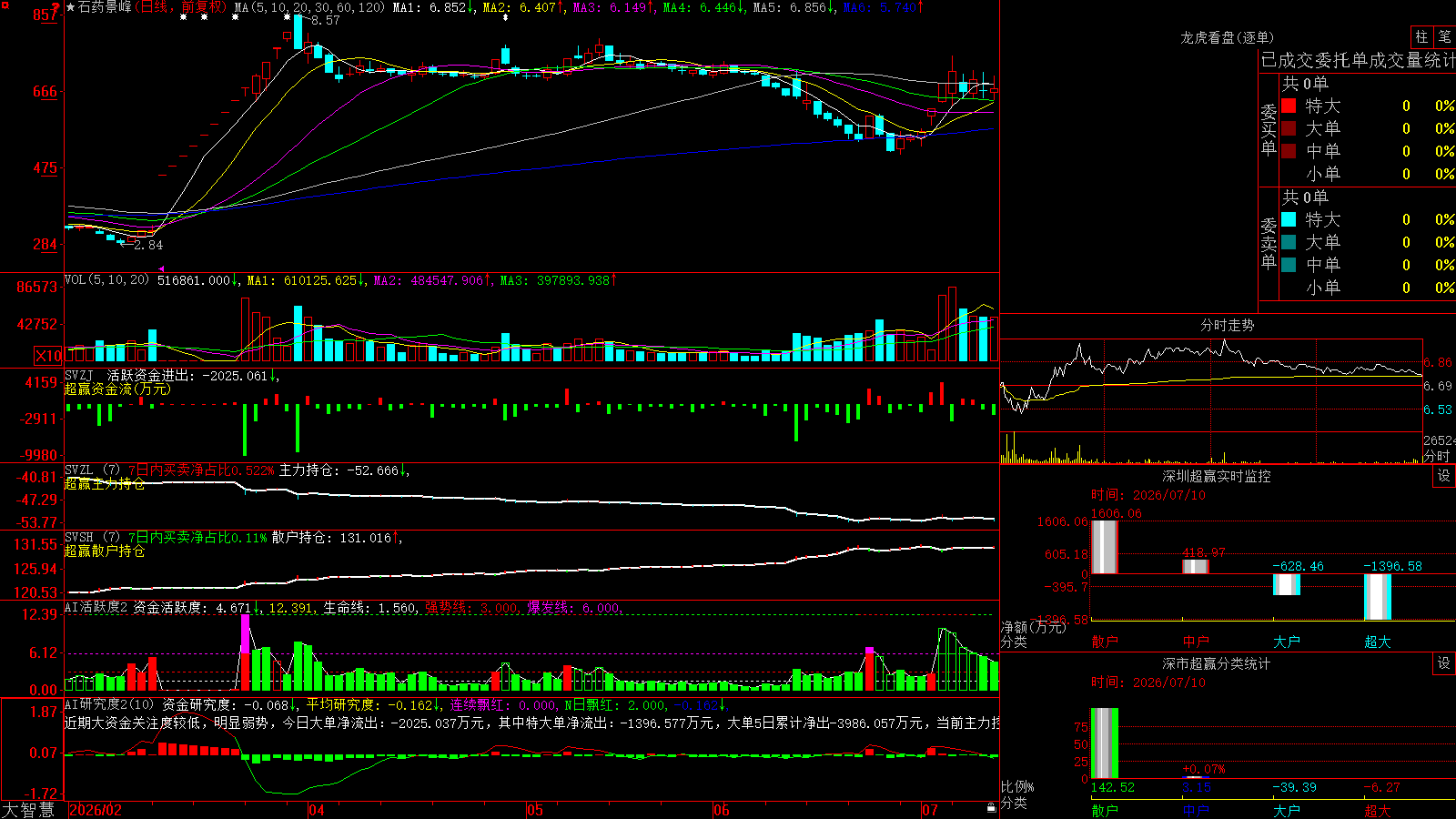Click the 主力持仓: -52.666 reading
1456x819 pixels.
339,470
